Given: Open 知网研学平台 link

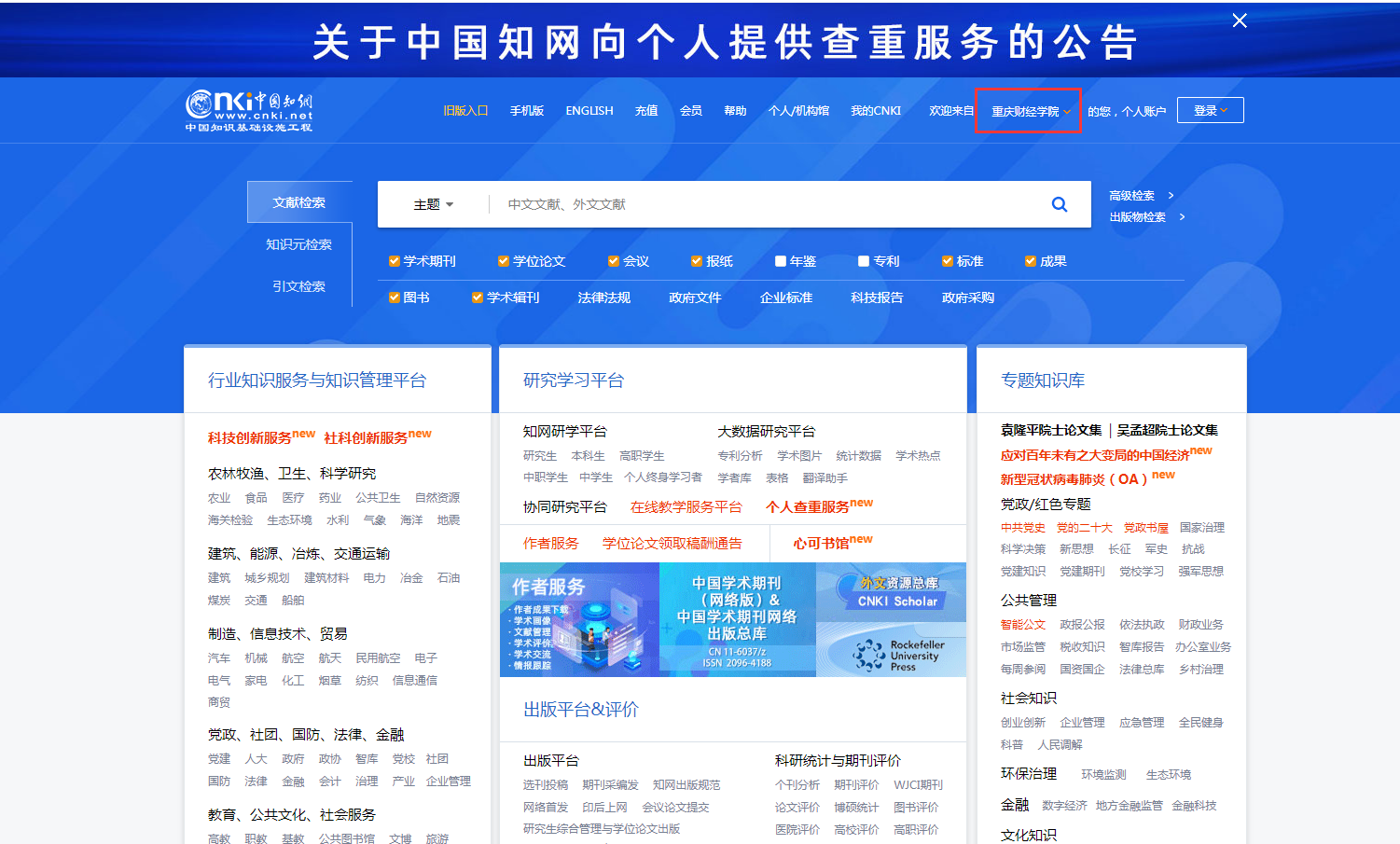Looking at the screenshot, I should tap(565, 431).
